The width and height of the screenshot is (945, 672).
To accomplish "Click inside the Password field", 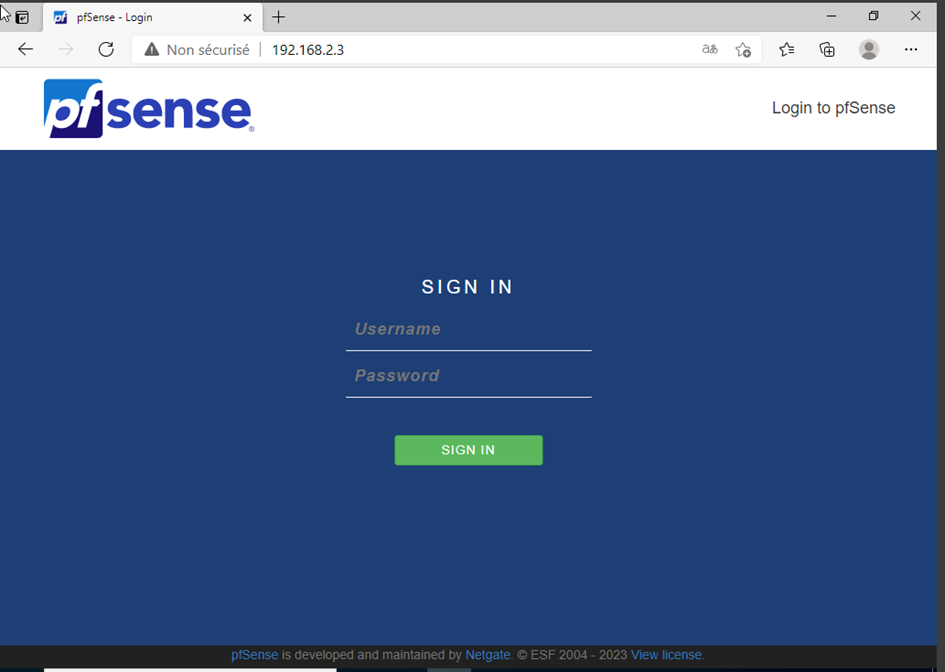I will (468, 375).
